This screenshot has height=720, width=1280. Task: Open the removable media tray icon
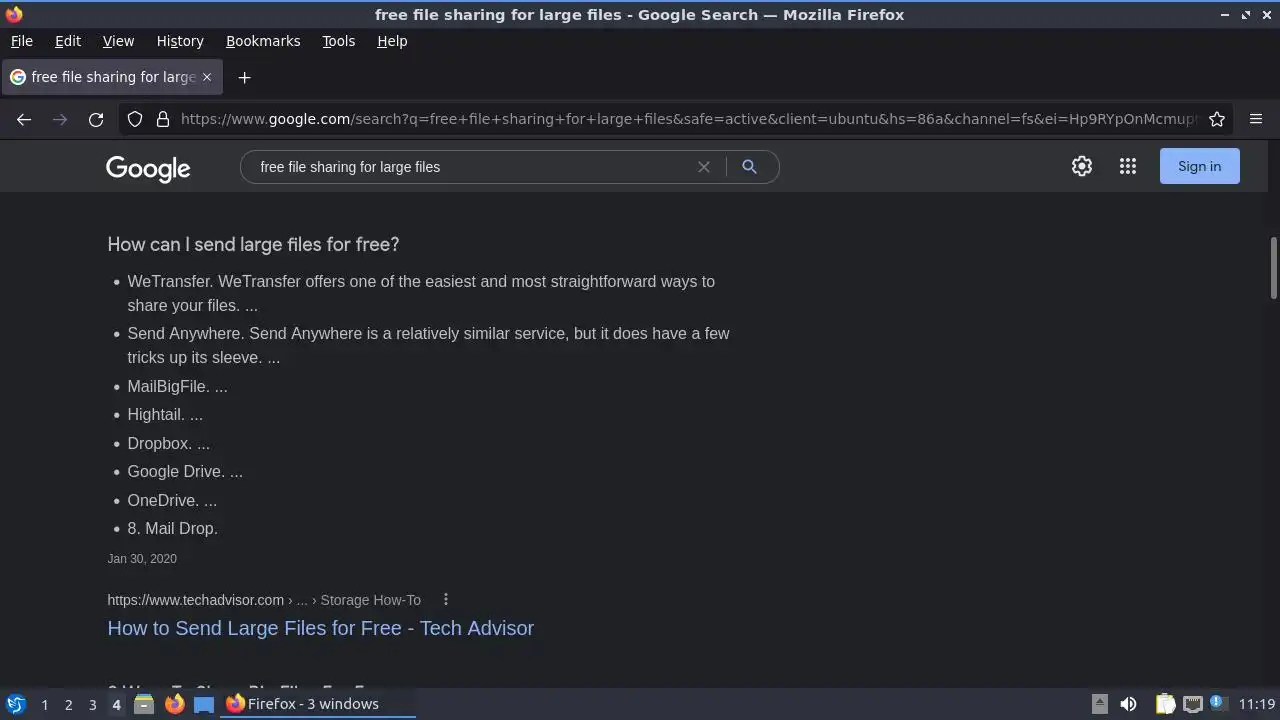coord(1099,704)
